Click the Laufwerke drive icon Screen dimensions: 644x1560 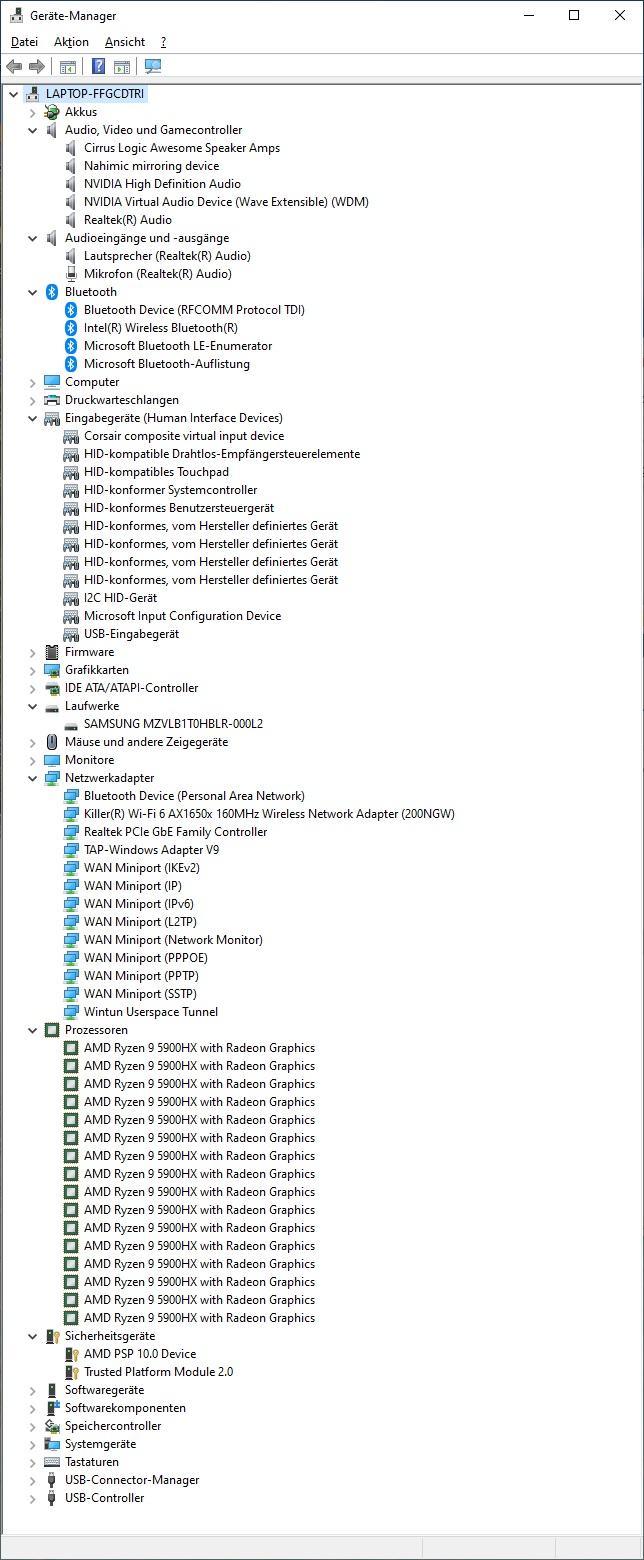[52, 706]
